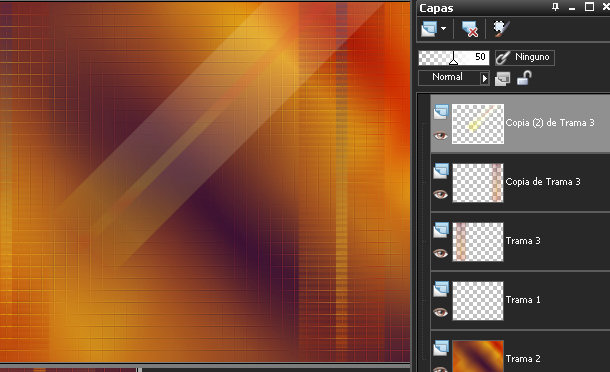
Task: Click the Trama 3 layer type icon
Action: (x=441, y=230)
